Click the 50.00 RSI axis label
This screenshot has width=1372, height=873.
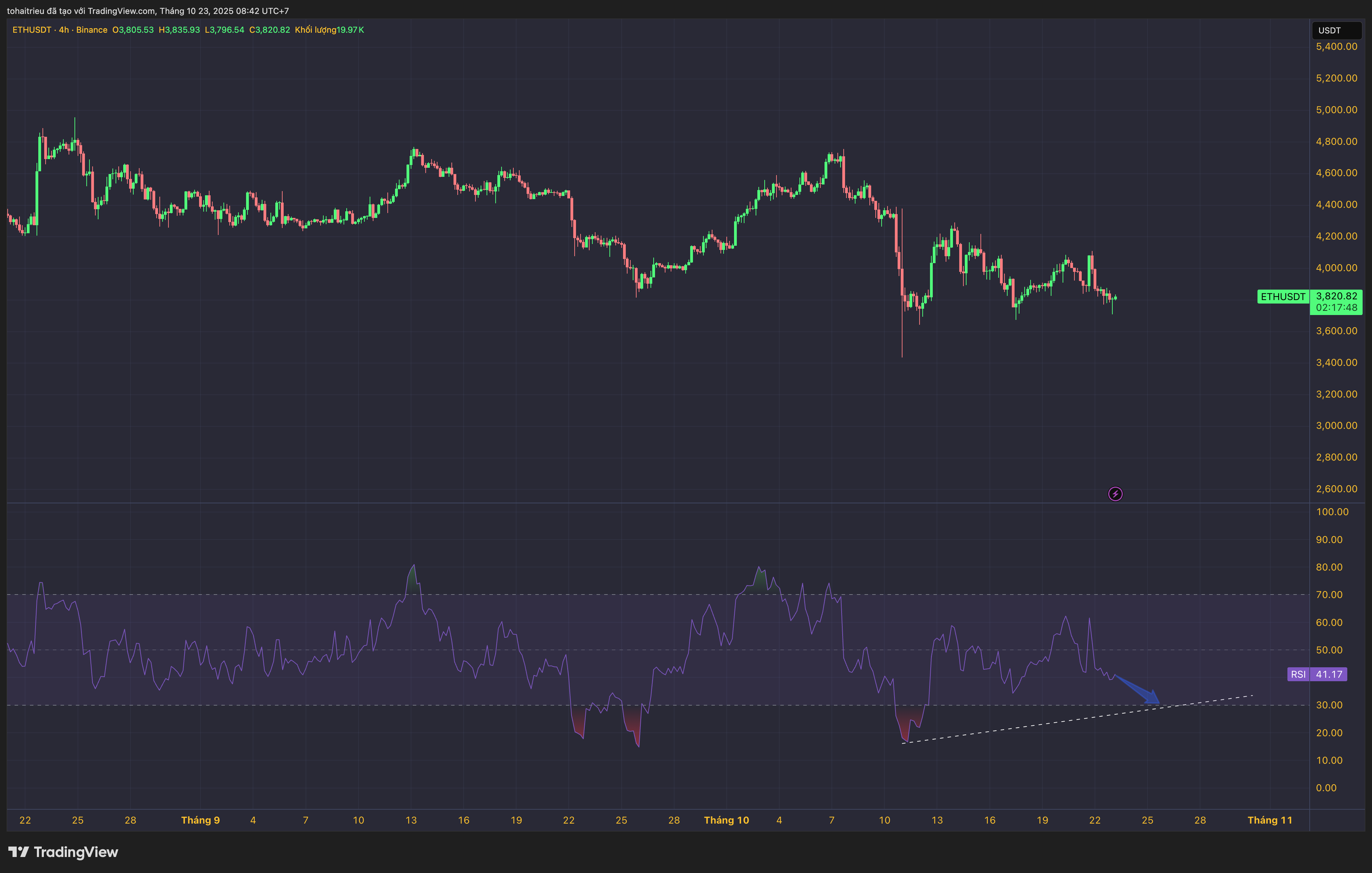1329,650
